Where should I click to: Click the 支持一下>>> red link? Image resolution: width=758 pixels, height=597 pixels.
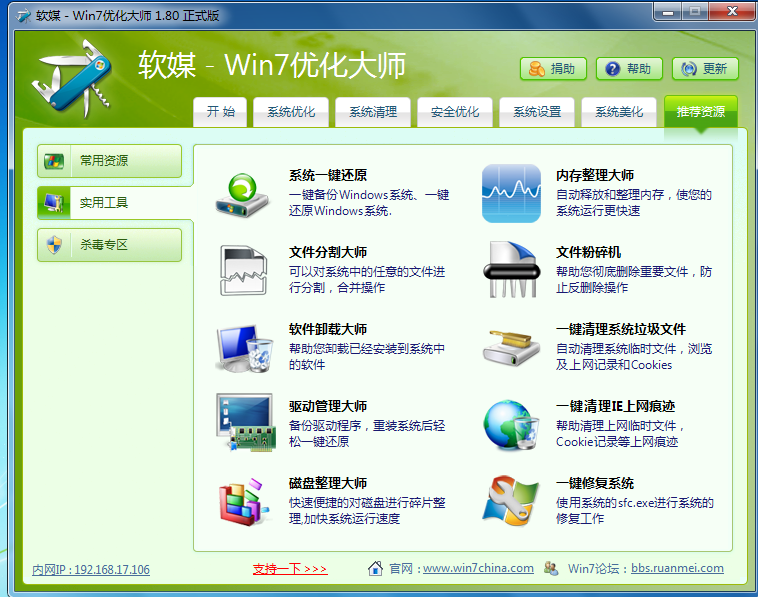point(290,569)
